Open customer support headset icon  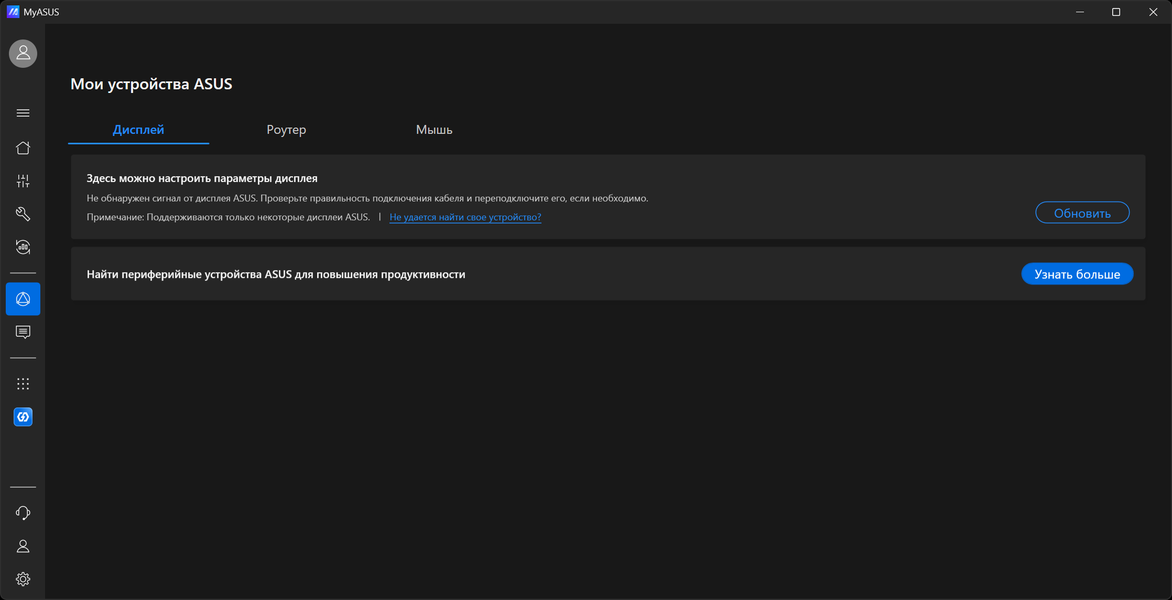[23, 513]
